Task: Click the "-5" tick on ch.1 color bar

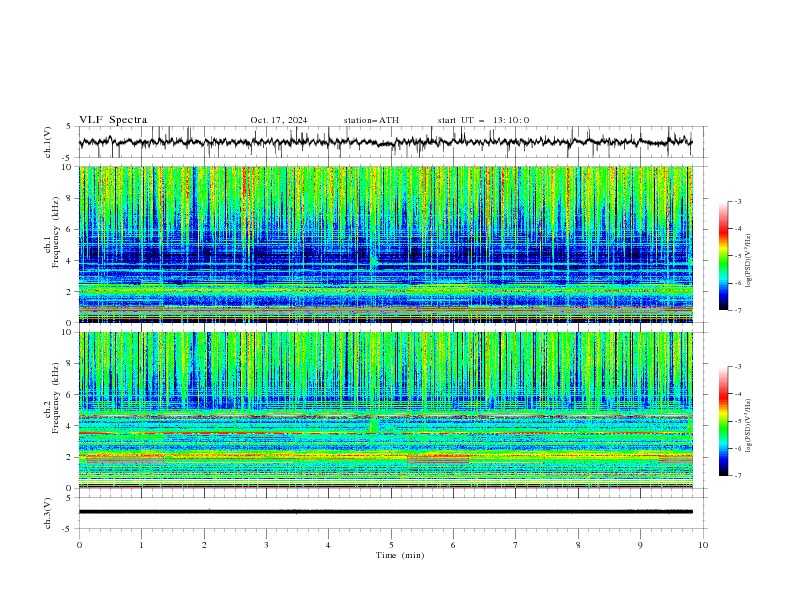Action: pyautogui.click(x=738, y=256)
